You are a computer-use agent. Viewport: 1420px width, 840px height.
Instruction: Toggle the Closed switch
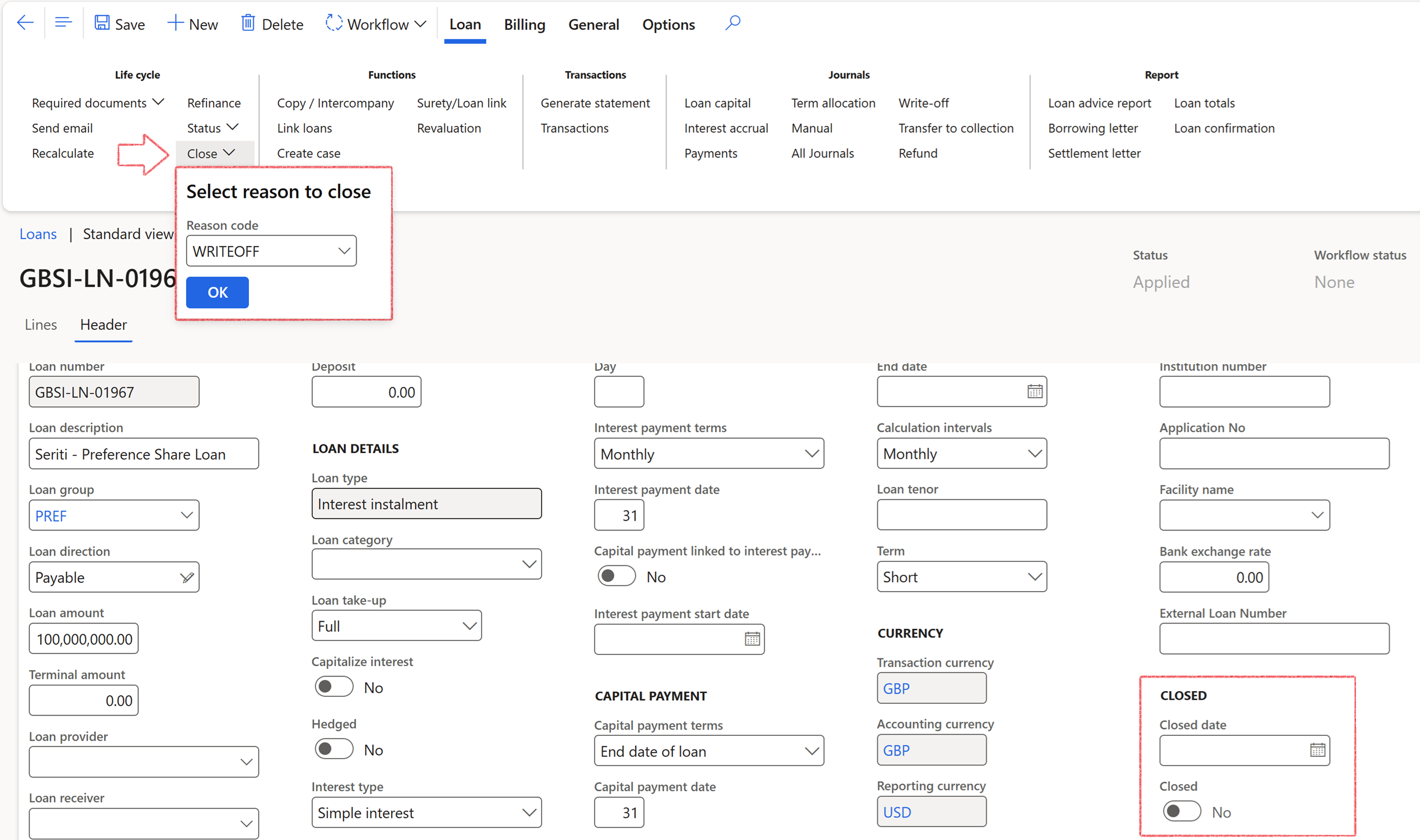(1181, 811)
